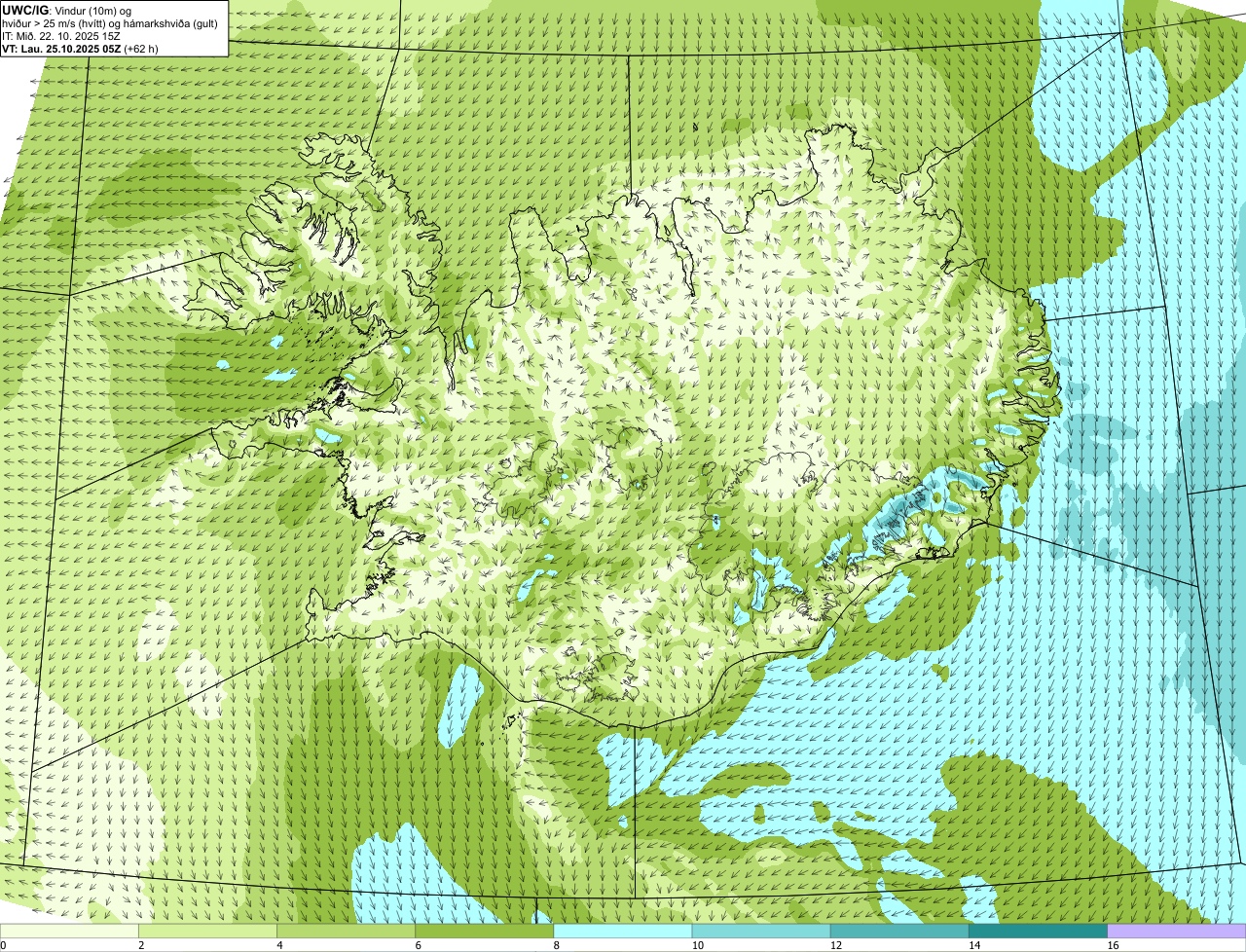The width and height of the screenshot is (1246, 952).
Task: Click the legend scale label '12'
Action: pyautogui.click(x=835, y=945)
